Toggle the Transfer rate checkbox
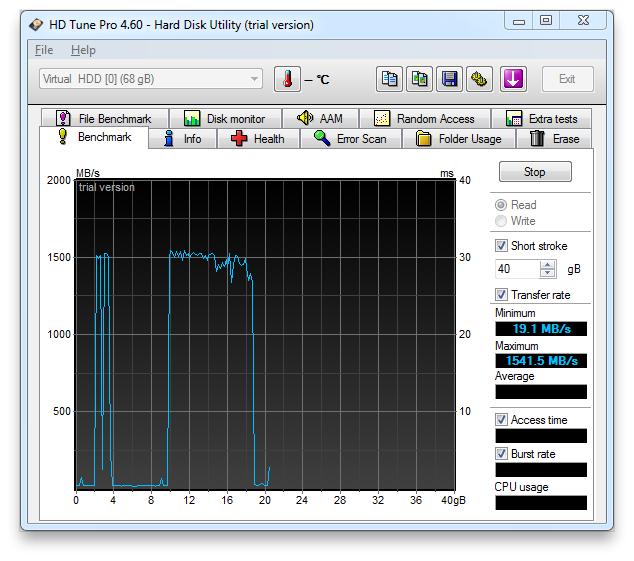 [x=501, y=294]
